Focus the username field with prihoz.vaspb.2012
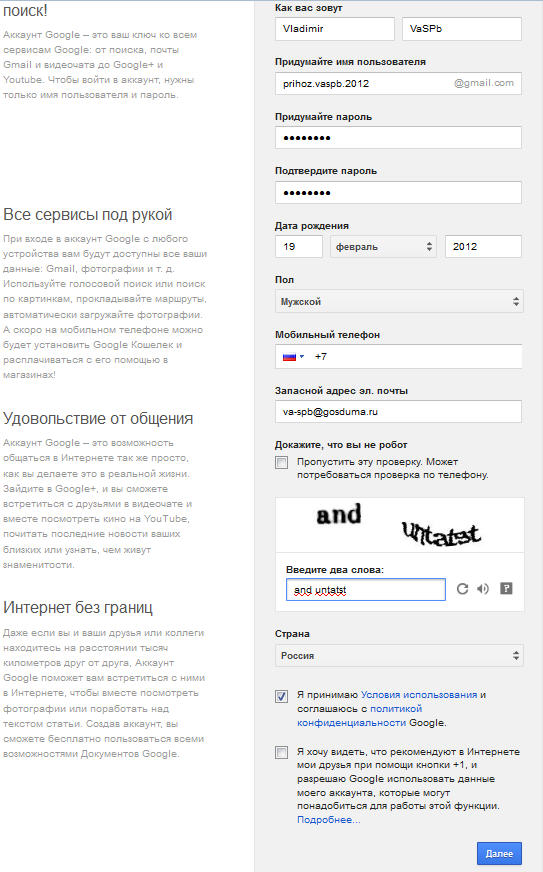543x872 pixels. pos(398,83)
